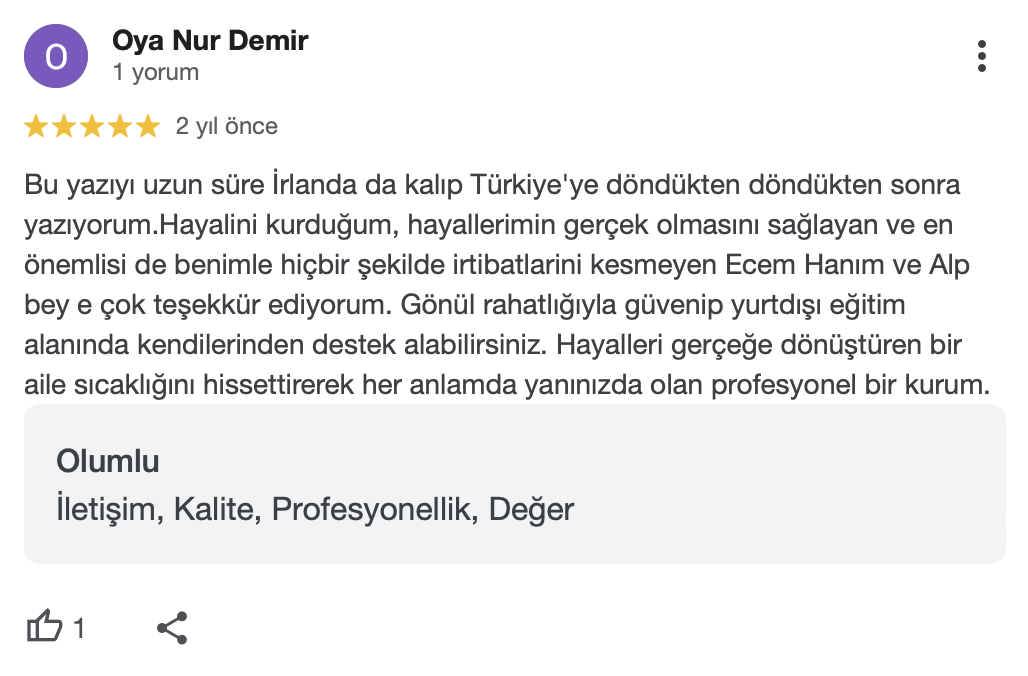Click the "2 yıl önce" timestamp

[x=227, y=126]
